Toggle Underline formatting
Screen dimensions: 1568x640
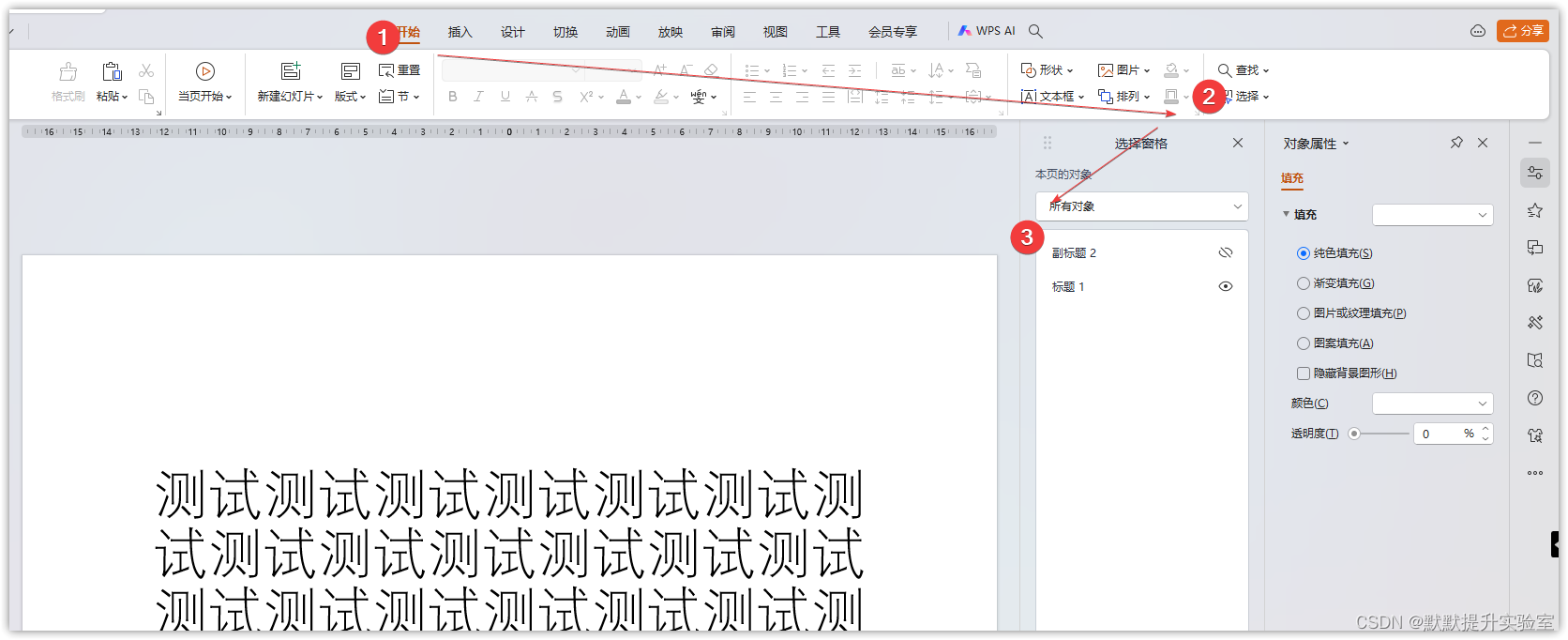[505, 97]
